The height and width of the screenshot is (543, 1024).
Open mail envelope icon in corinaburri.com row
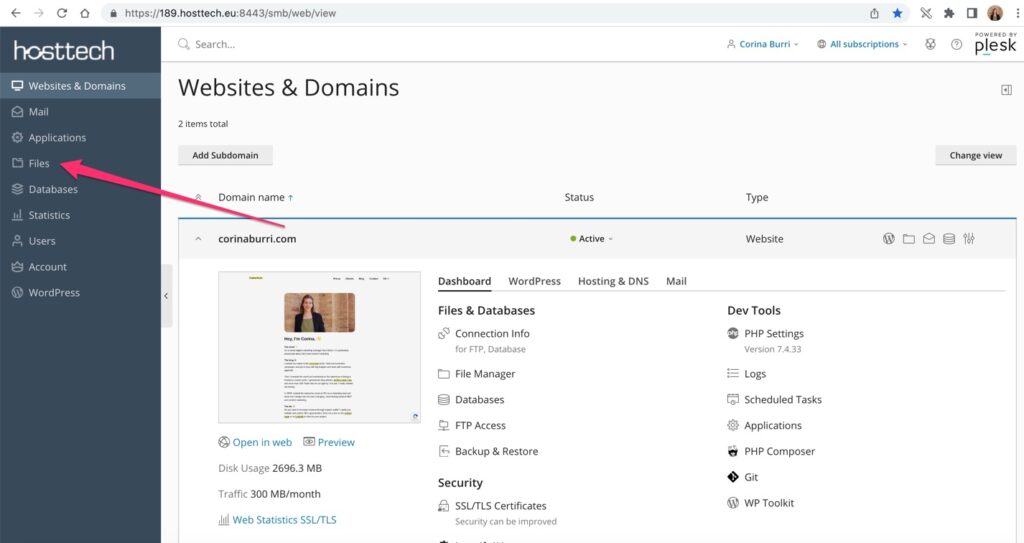pos(929,239)
